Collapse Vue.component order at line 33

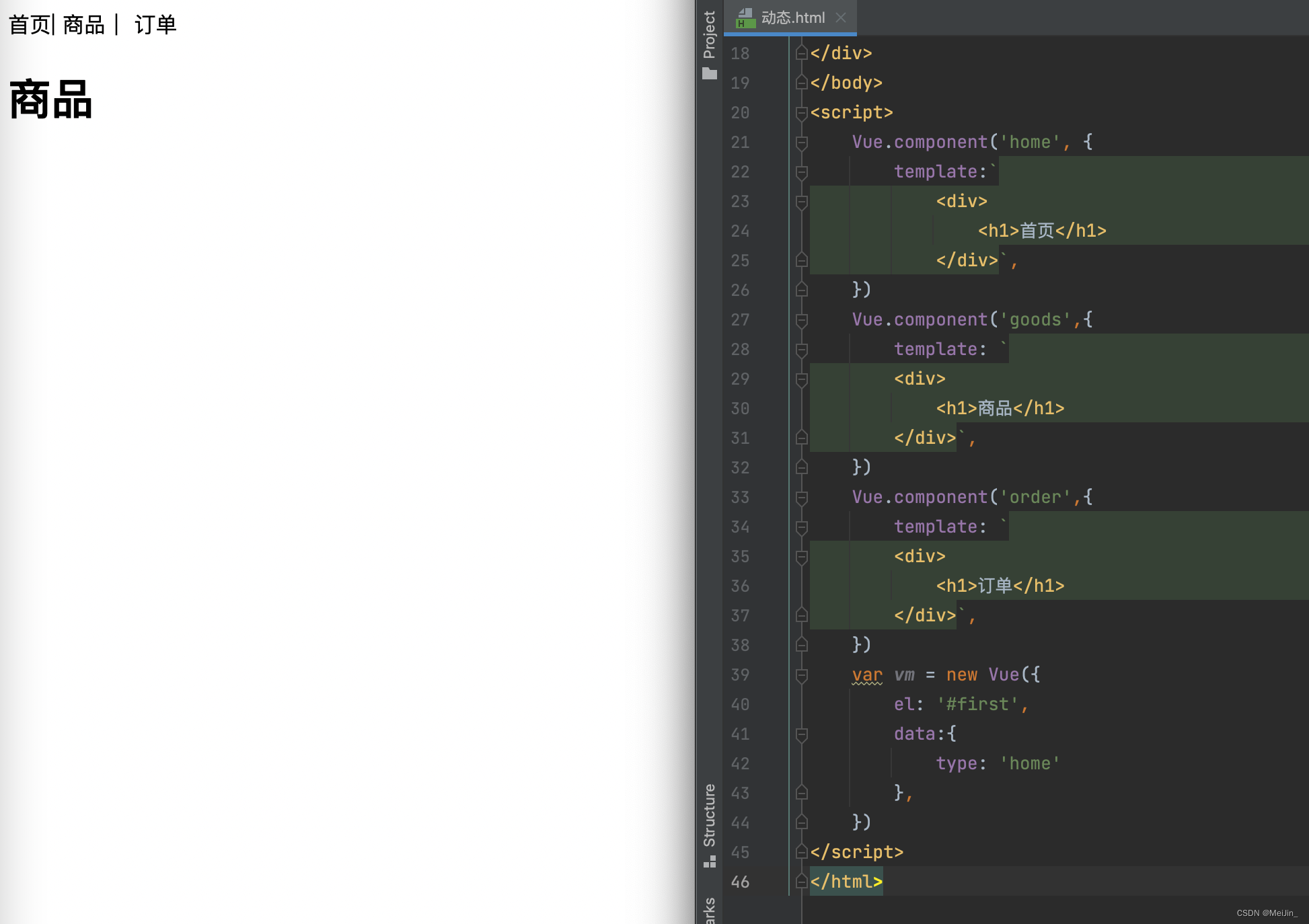pyautogui.click(x=801, y=498)
